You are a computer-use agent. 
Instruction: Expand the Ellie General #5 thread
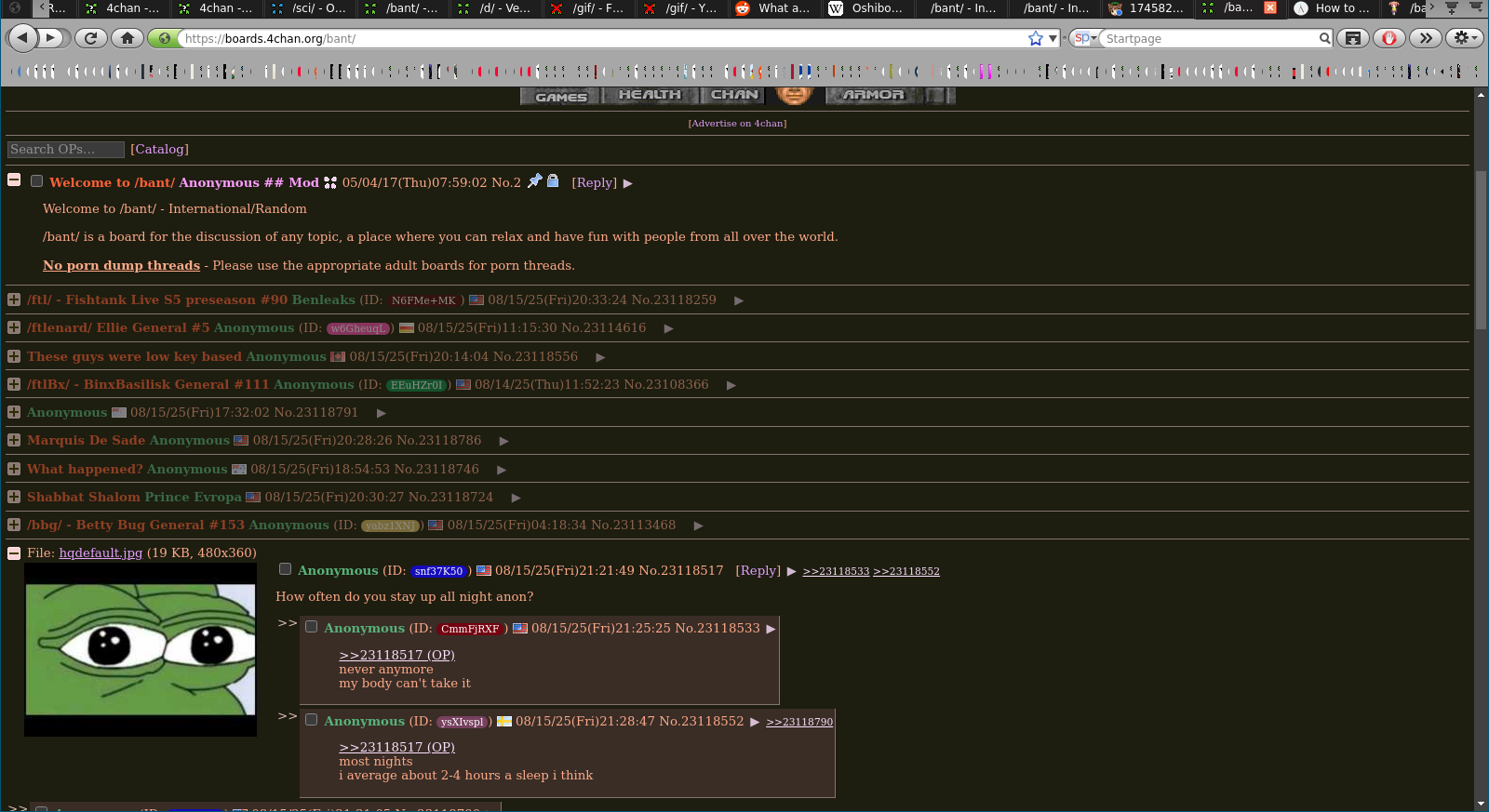pos(14,327)
